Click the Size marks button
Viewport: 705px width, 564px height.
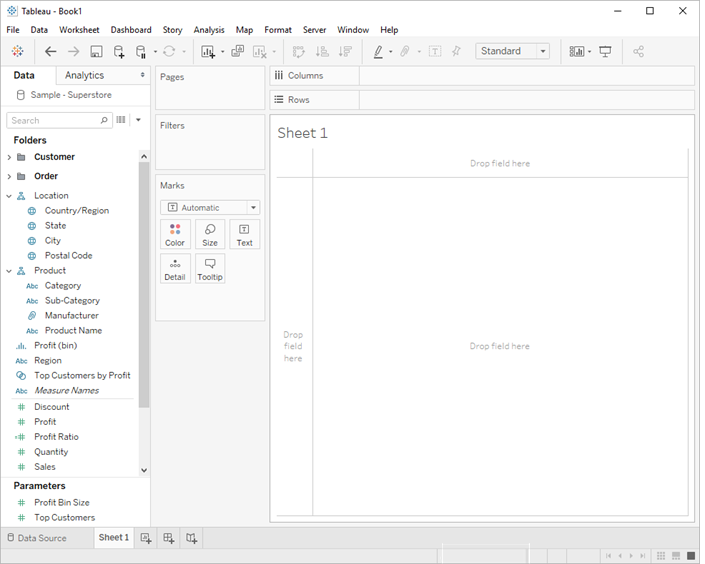tap(210, 234)
